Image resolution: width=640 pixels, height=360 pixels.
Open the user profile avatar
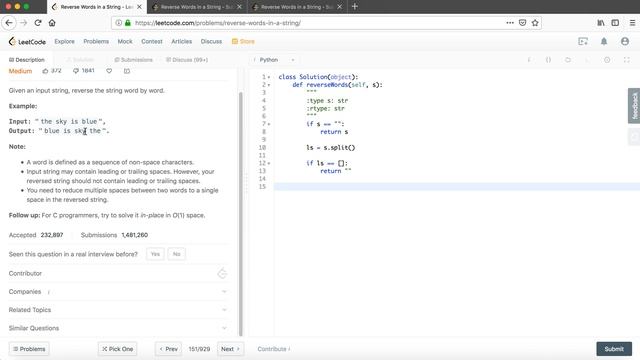[625, 41]
